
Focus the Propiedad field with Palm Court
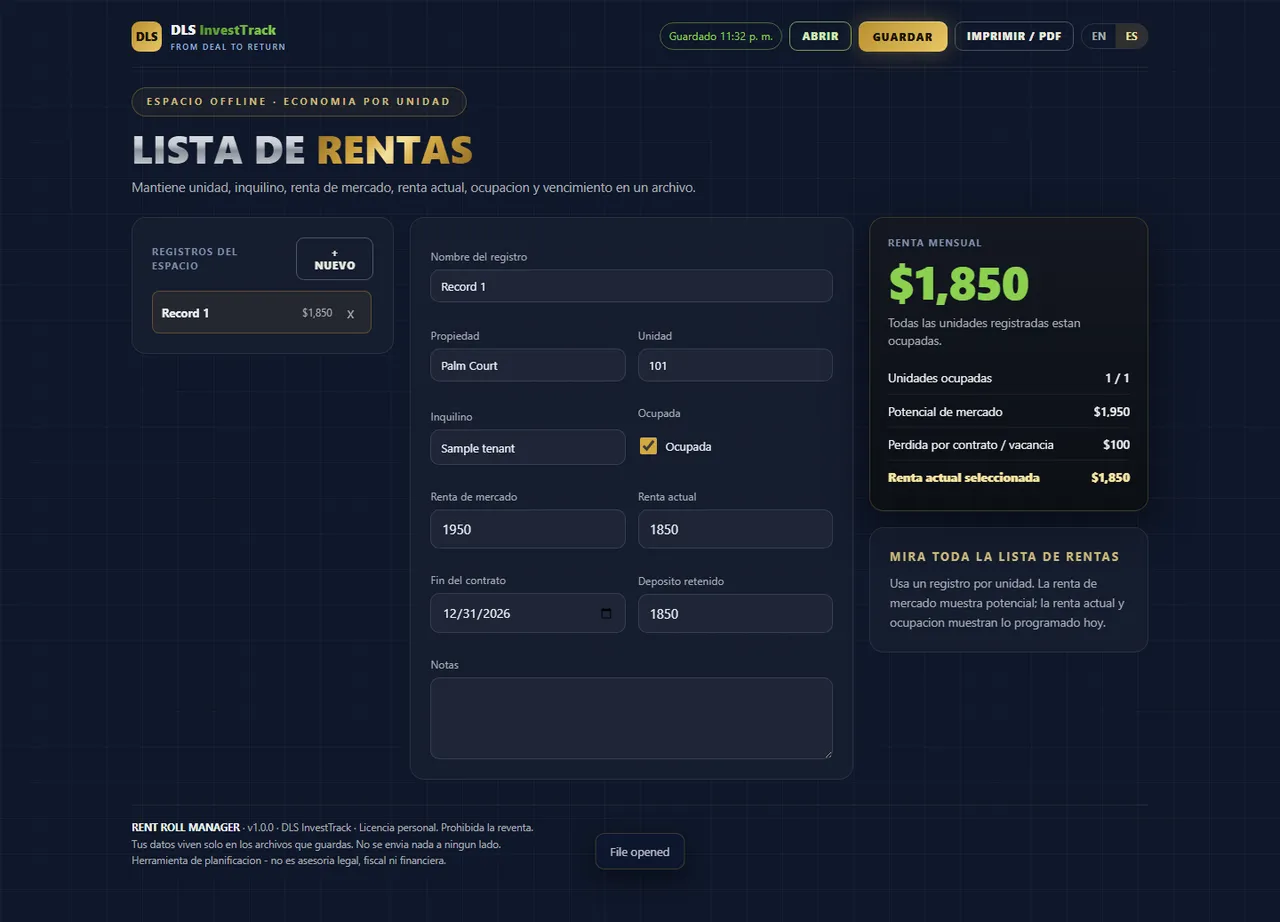point(528,365)
